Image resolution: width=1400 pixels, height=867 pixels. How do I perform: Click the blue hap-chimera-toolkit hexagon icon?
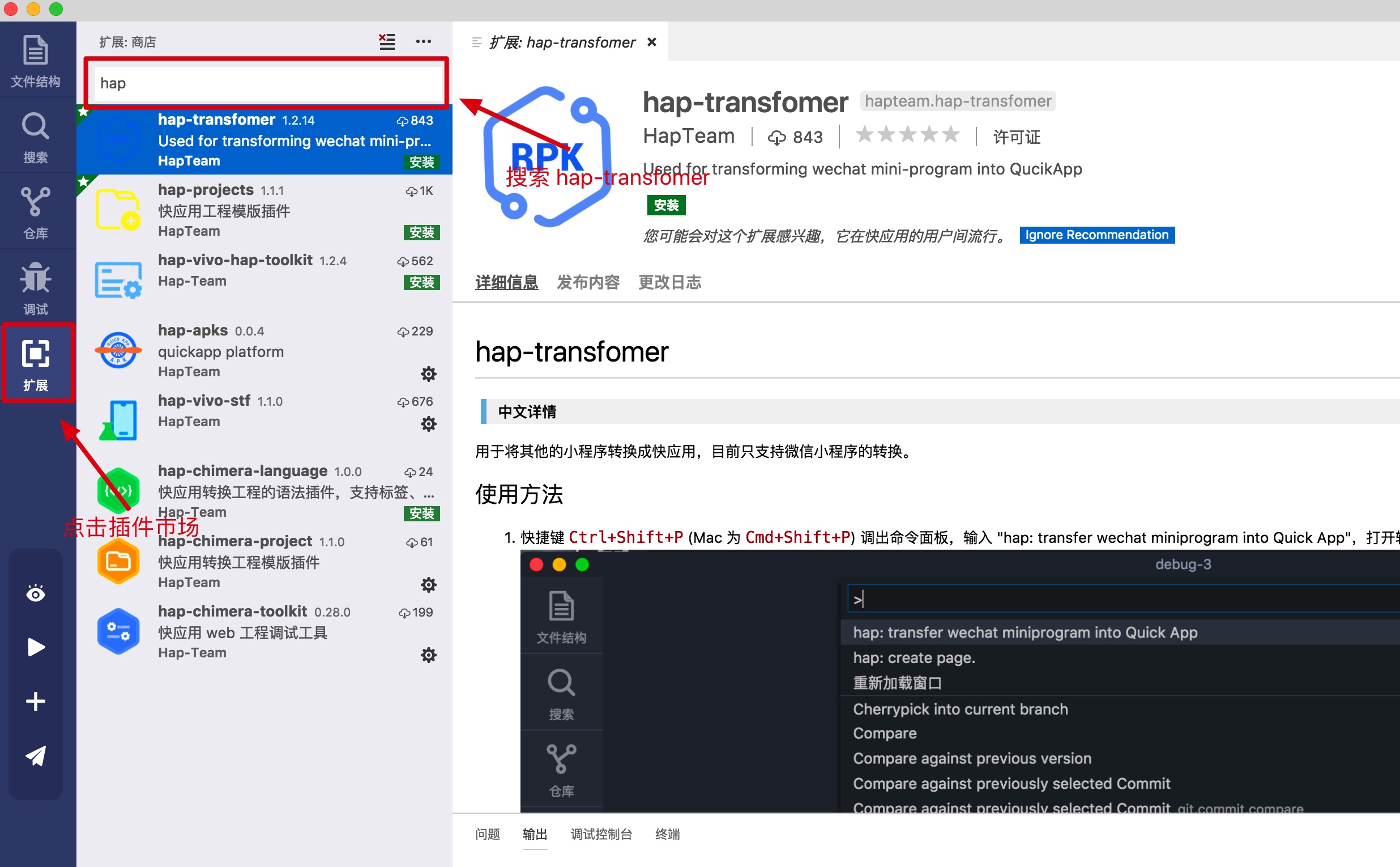click(x=118, y=631)
